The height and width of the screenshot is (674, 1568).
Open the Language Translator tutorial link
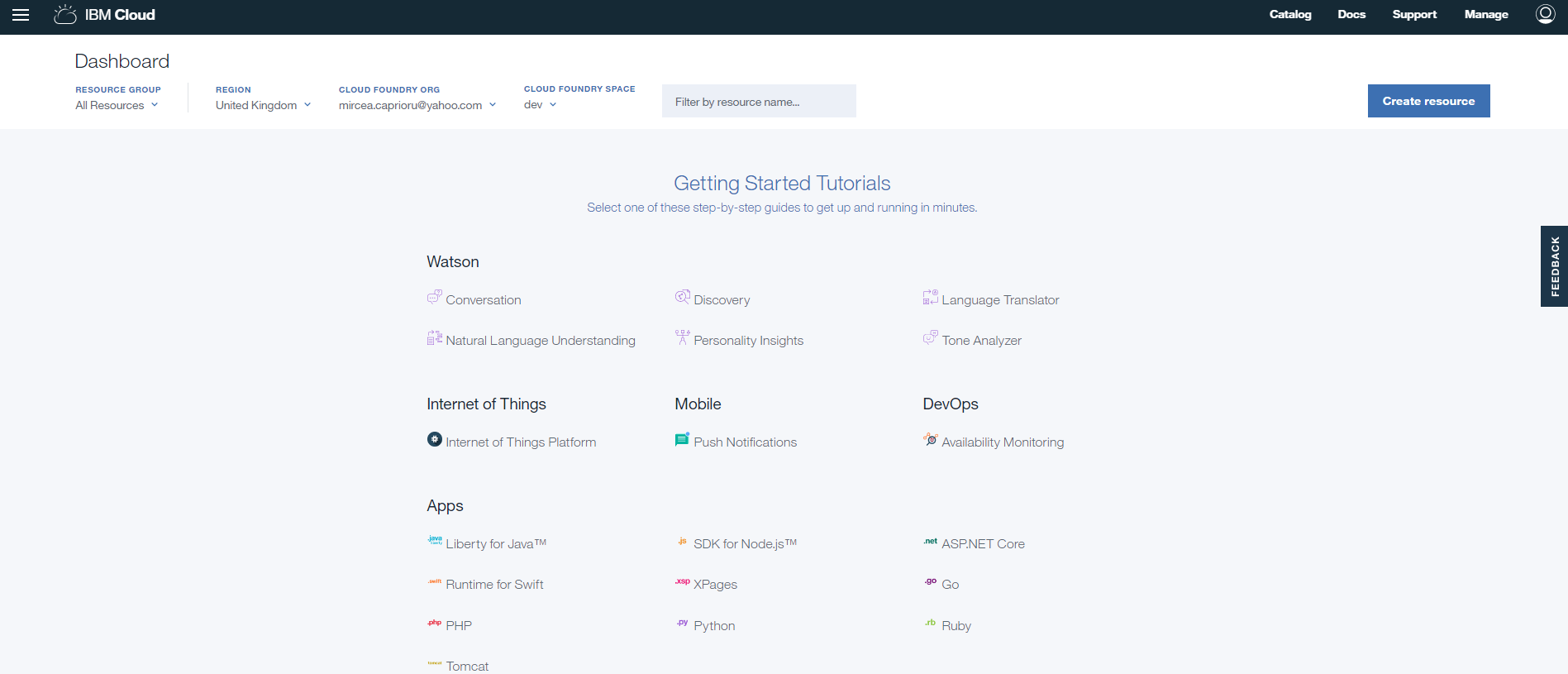pos(1000,300)
